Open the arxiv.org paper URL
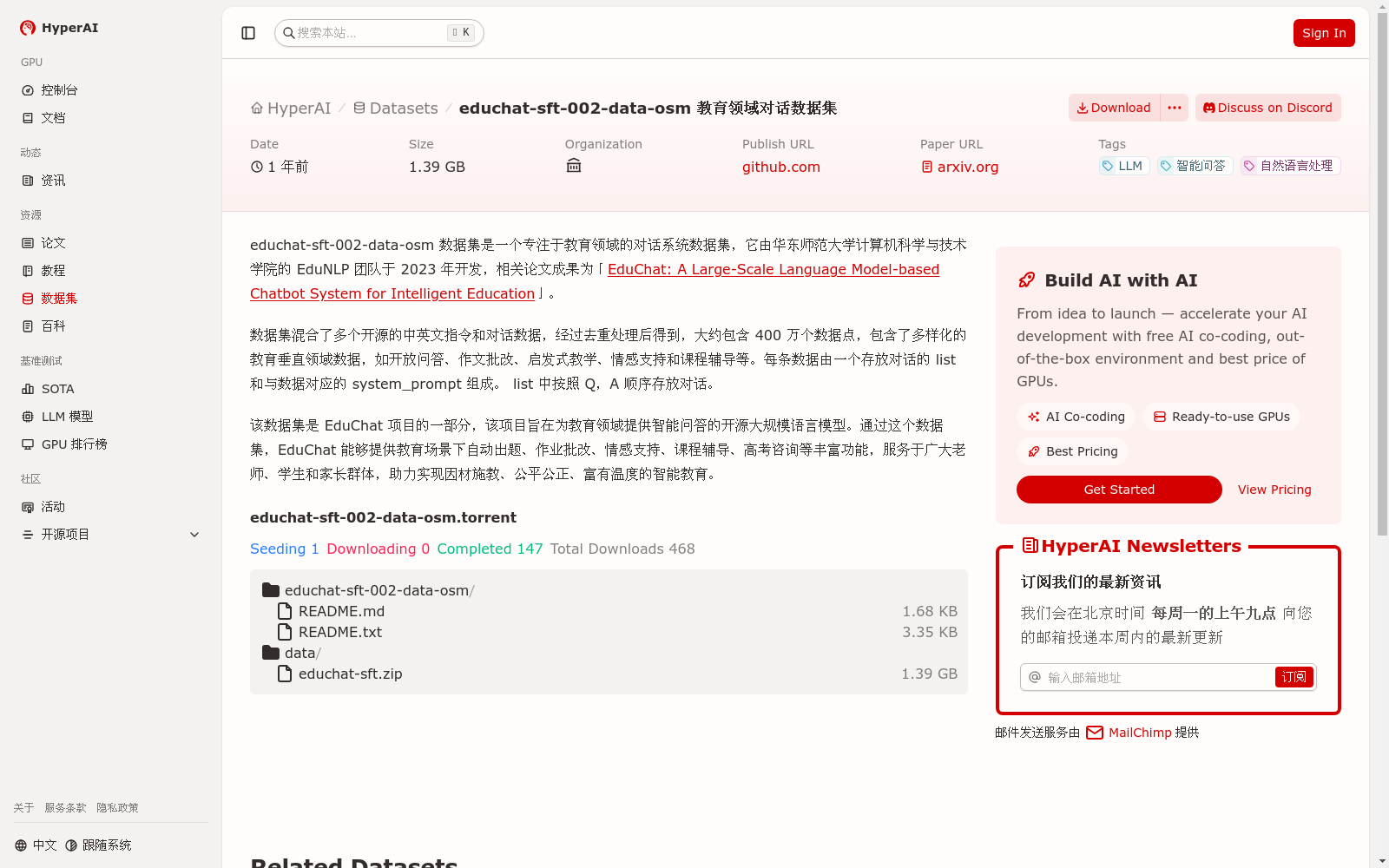Screen dimensions: 1389x868 point(959,167)
